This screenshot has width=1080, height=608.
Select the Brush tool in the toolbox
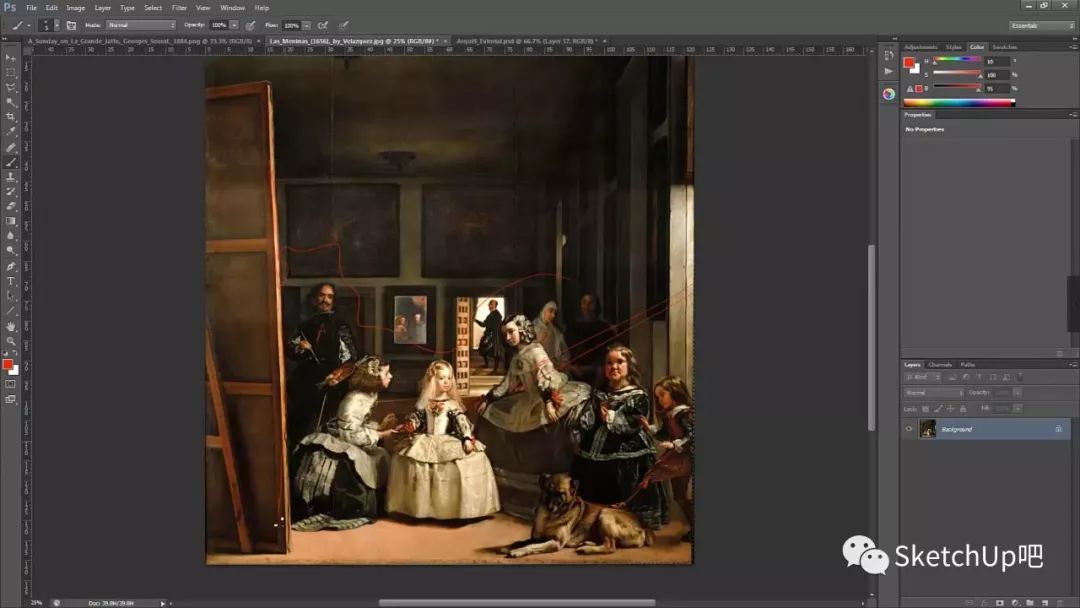10,162
